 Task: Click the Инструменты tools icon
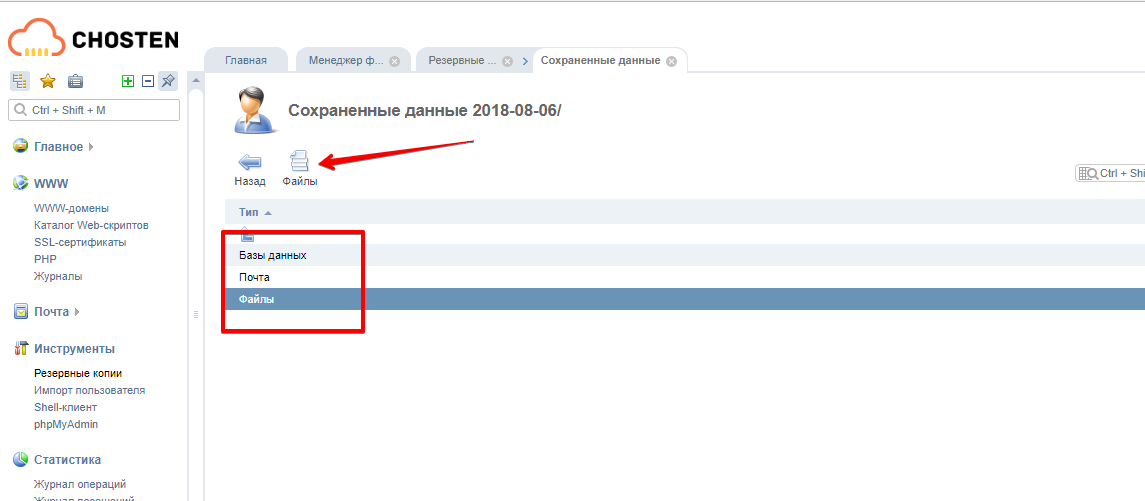21,348
